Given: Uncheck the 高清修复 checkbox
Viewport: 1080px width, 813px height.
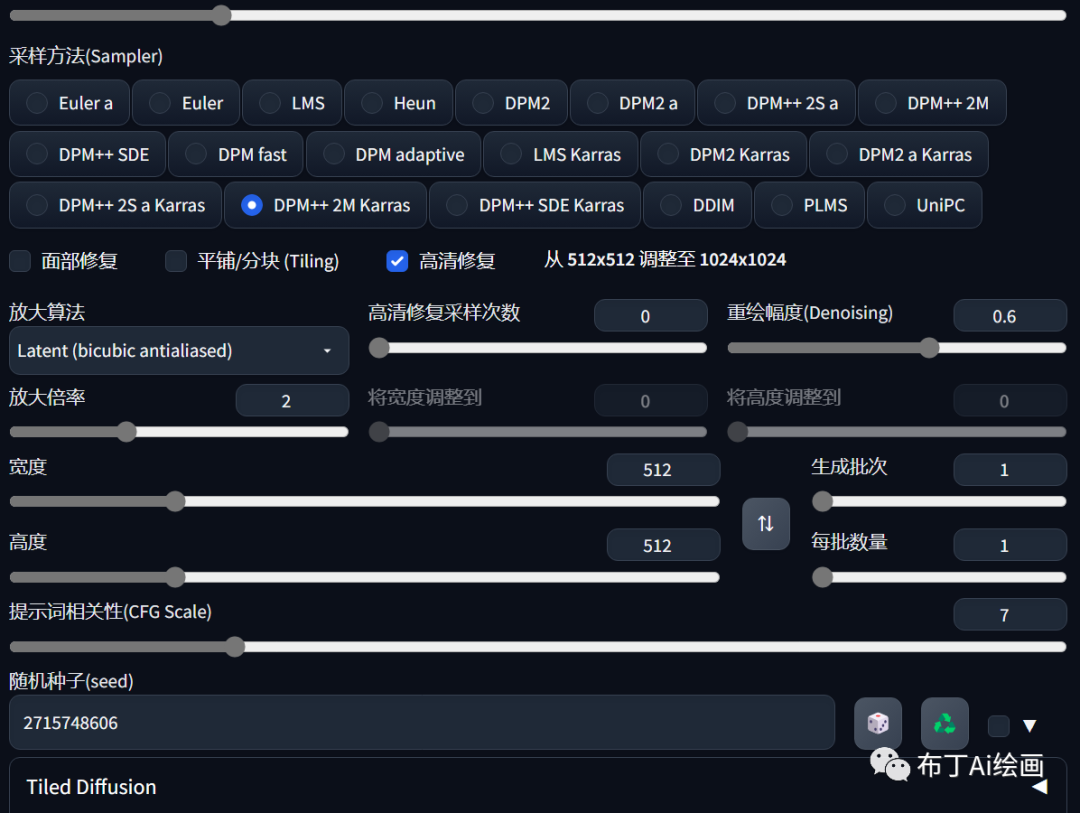Looking at the screenshot, I should [397, 261].
